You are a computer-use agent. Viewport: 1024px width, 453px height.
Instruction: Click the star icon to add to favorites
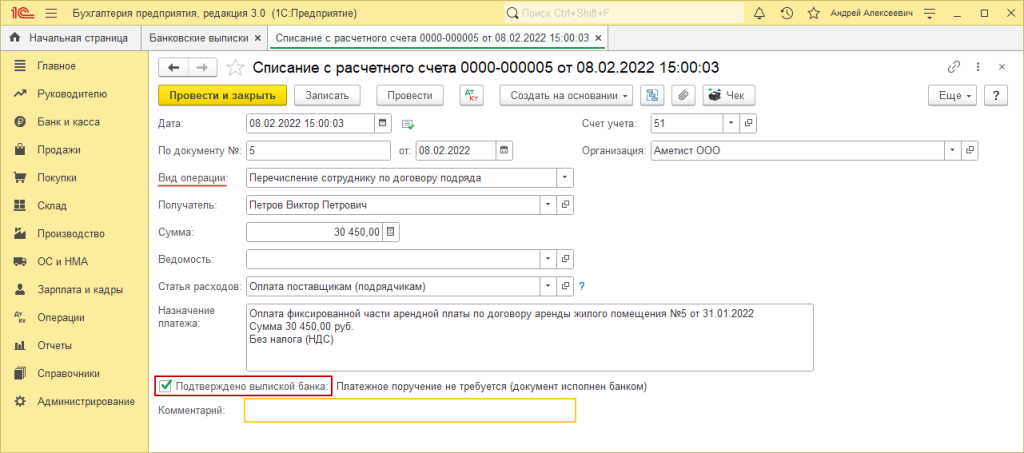(235, 67)
